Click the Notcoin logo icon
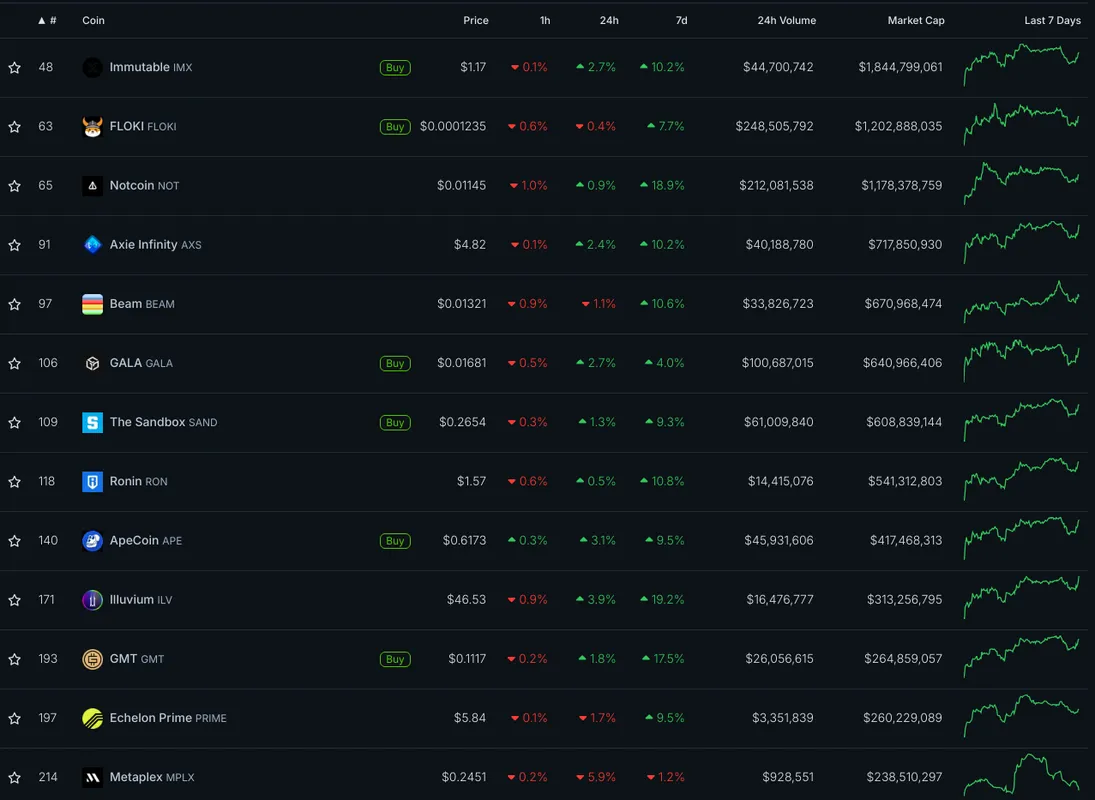1095x800 pixels. [x=92, y=186]
